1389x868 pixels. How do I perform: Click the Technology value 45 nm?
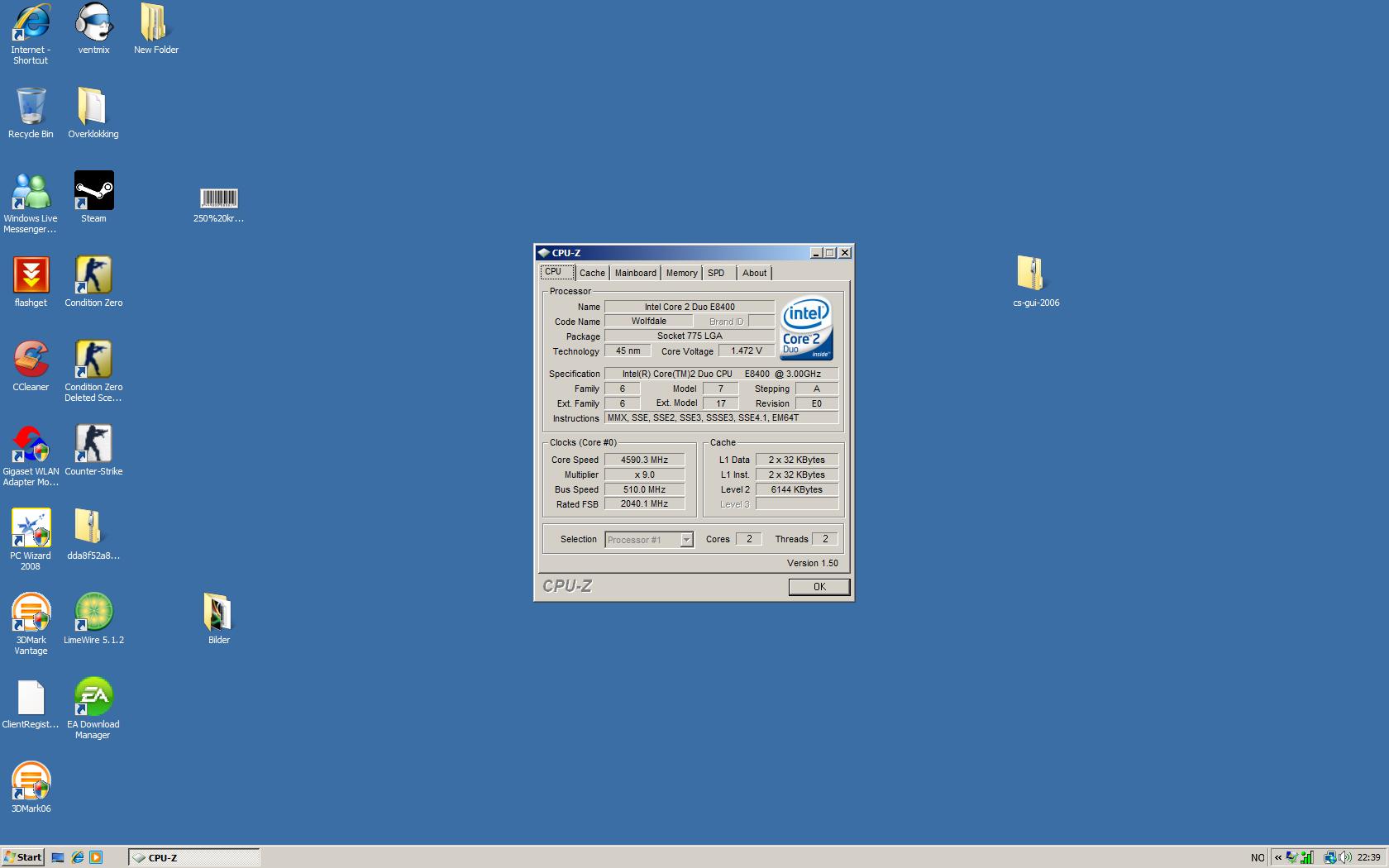click(x=628, y=351)
